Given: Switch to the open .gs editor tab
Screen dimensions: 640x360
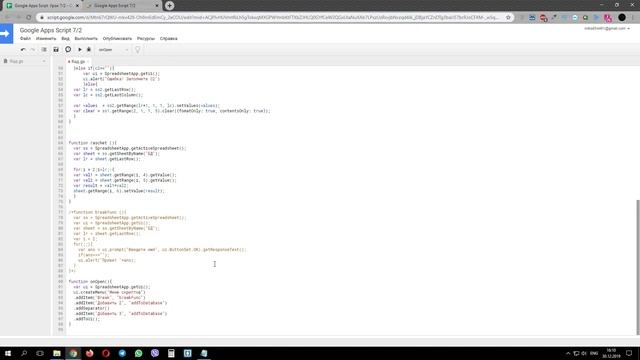Looking at the screenshot, I should 78,62.
